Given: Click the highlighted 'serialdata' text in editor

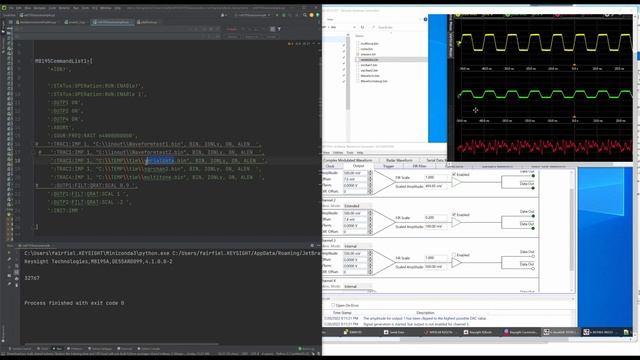Looking at the screenshot, I should (160, 160).
